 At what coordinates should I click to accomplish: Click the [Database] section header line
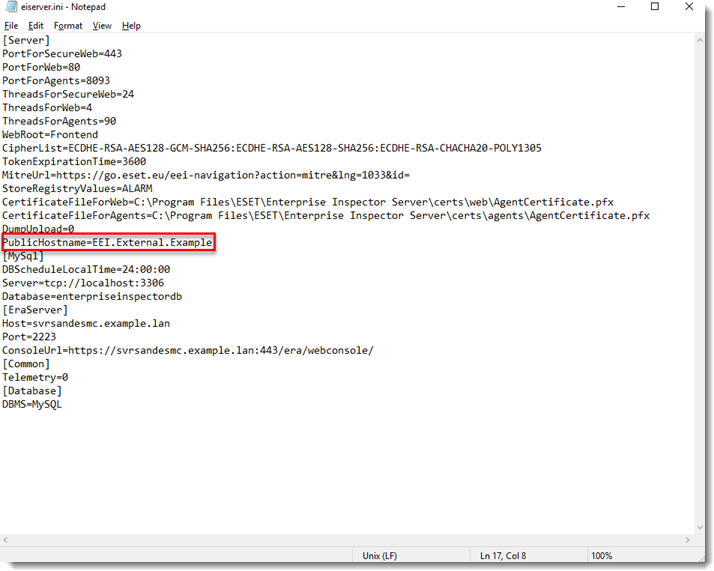(32, 391)
